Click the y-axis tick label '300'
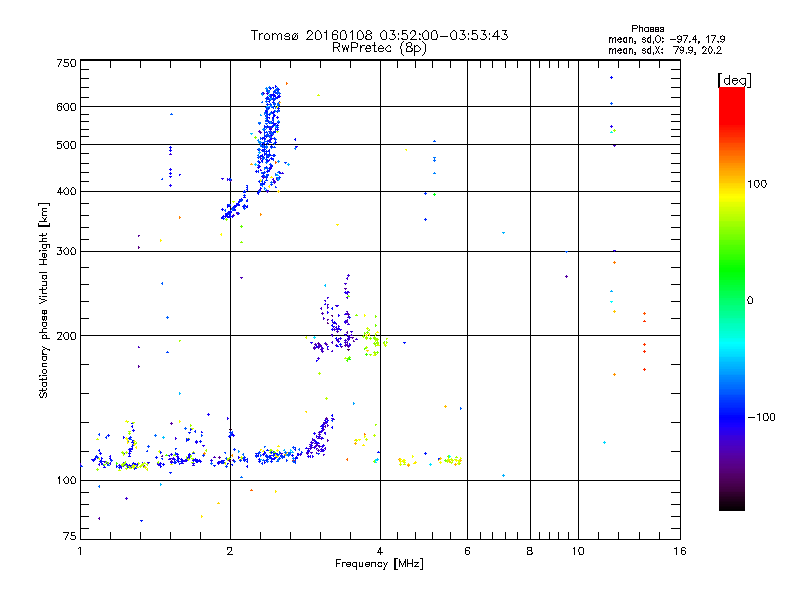 66,251
